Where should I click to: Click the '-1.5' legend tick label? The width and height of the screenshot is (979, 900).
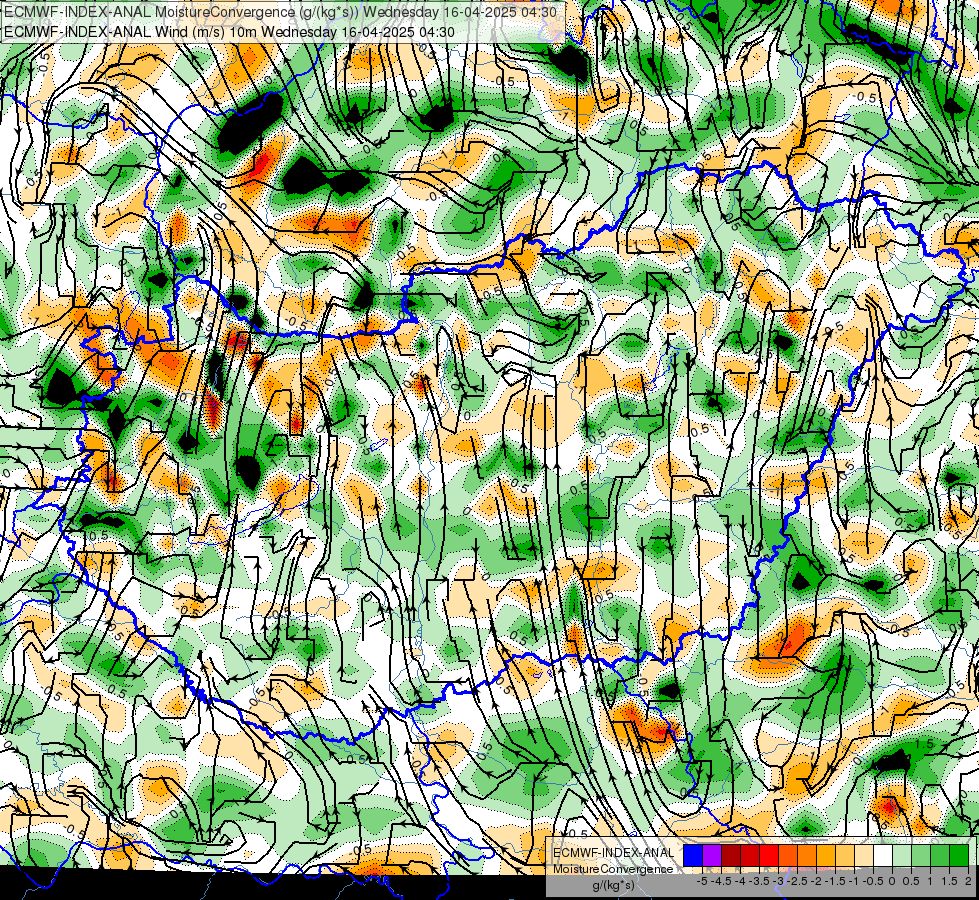click(x=835, y=881)
